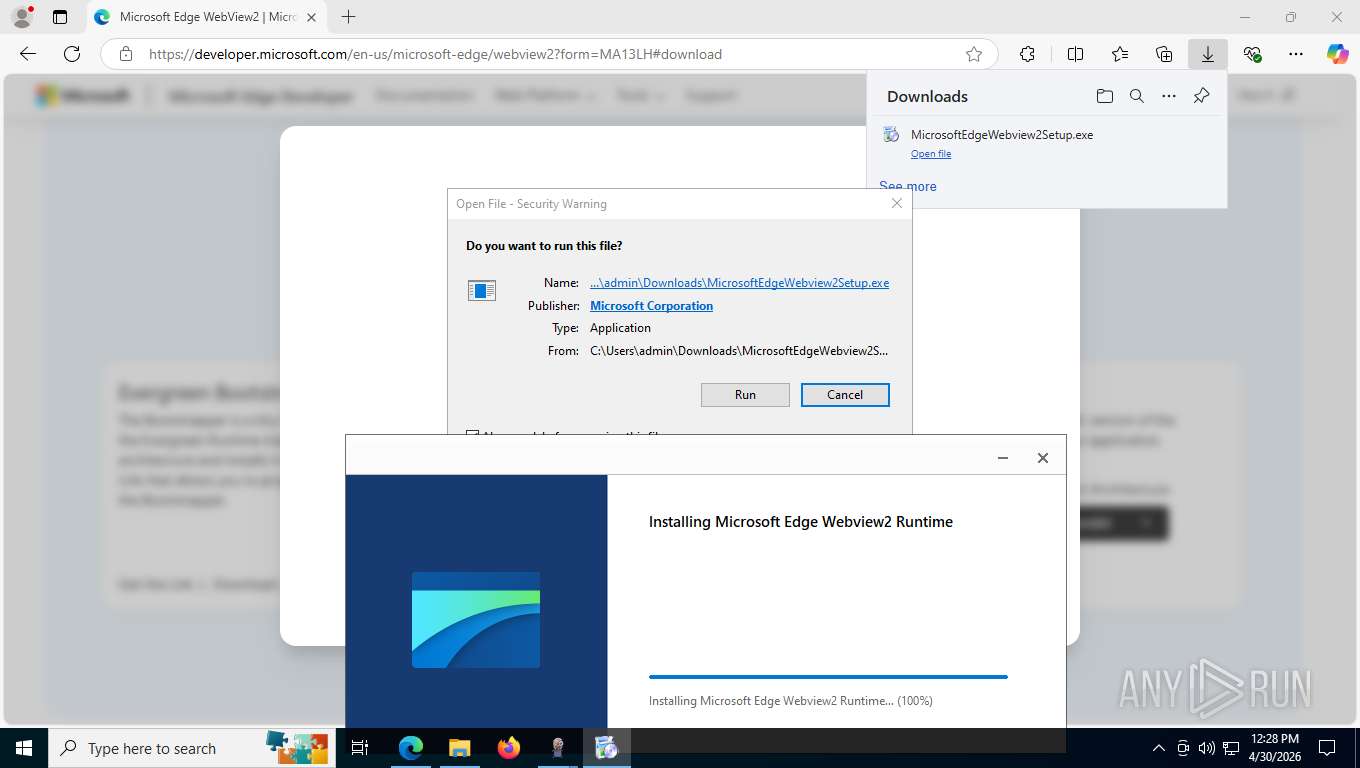Click the MicrosoftEdgeWebview2Setup.exe name in Downloads
Image resolution: width=1360 pixels, height=768 pixels.
(x=1002, y=134)
